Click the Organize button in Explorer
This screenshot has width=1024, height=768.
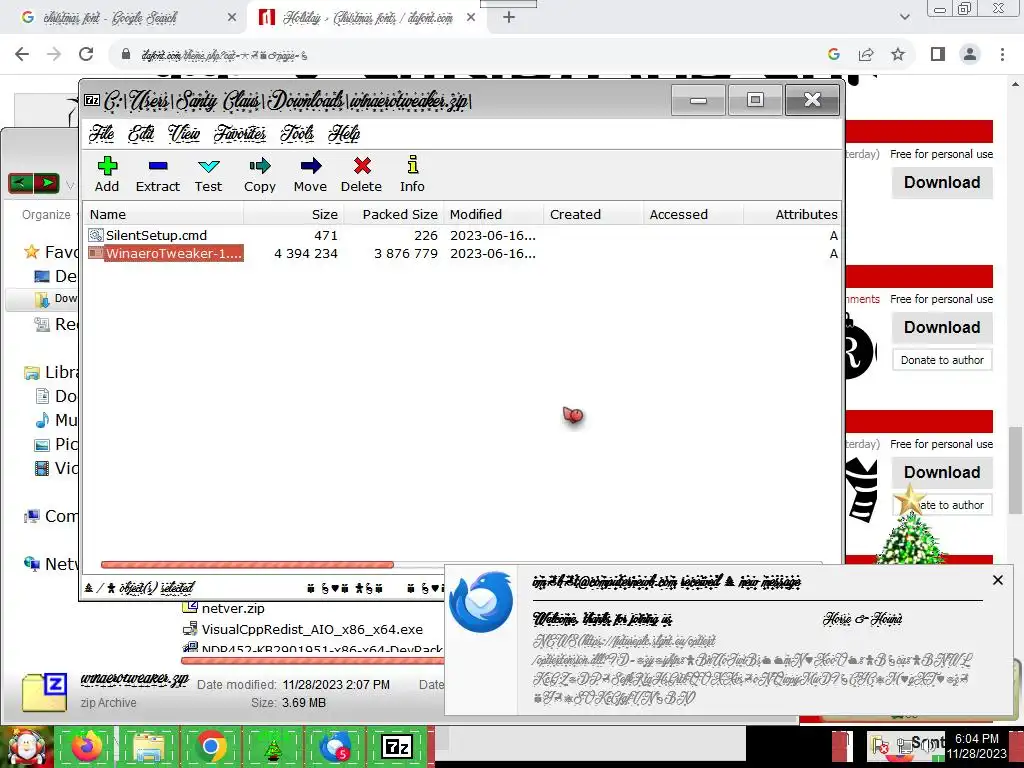point(46,215)
